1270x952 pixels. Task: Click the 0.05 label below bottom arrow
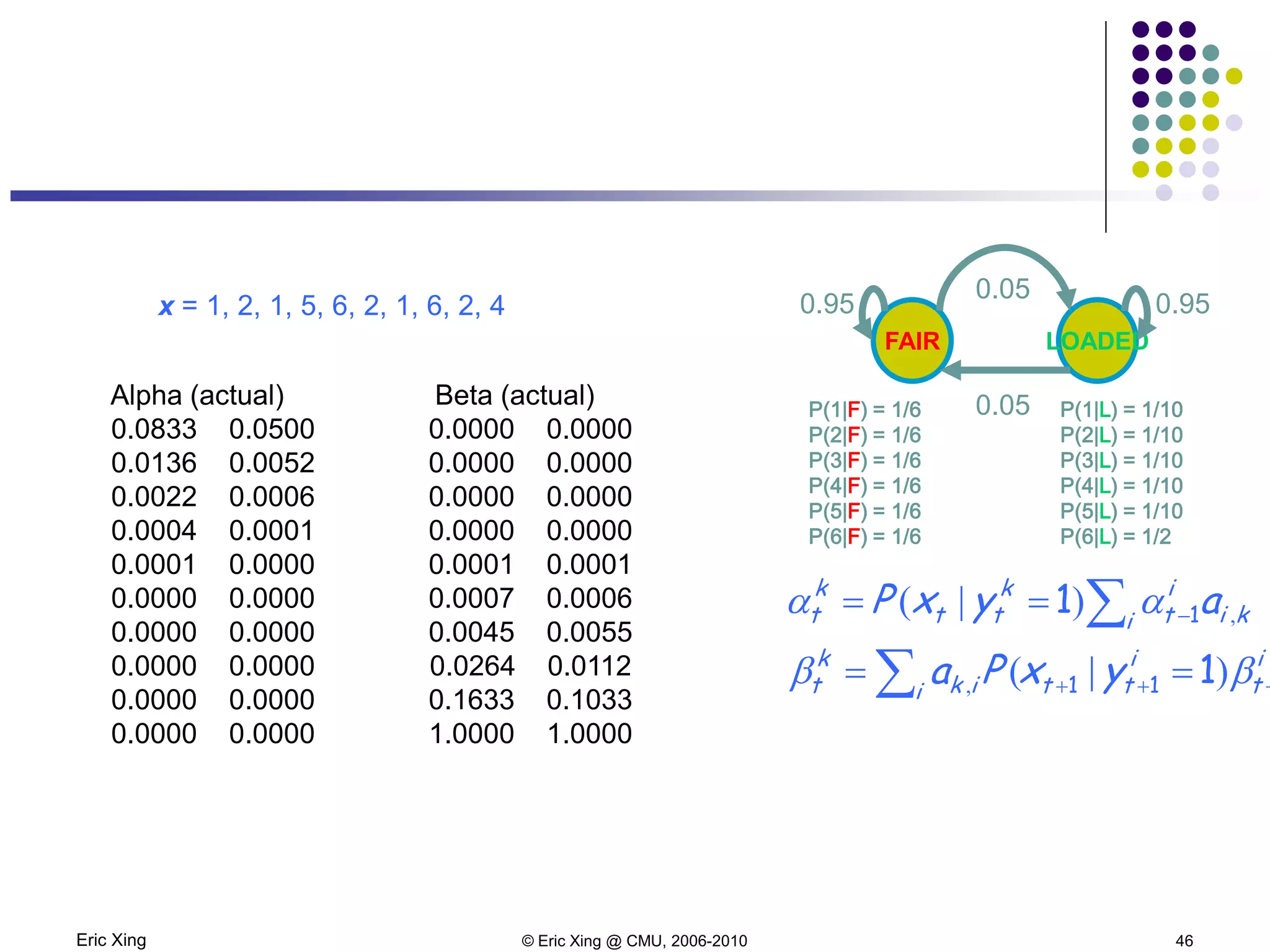coord(1003,405)
